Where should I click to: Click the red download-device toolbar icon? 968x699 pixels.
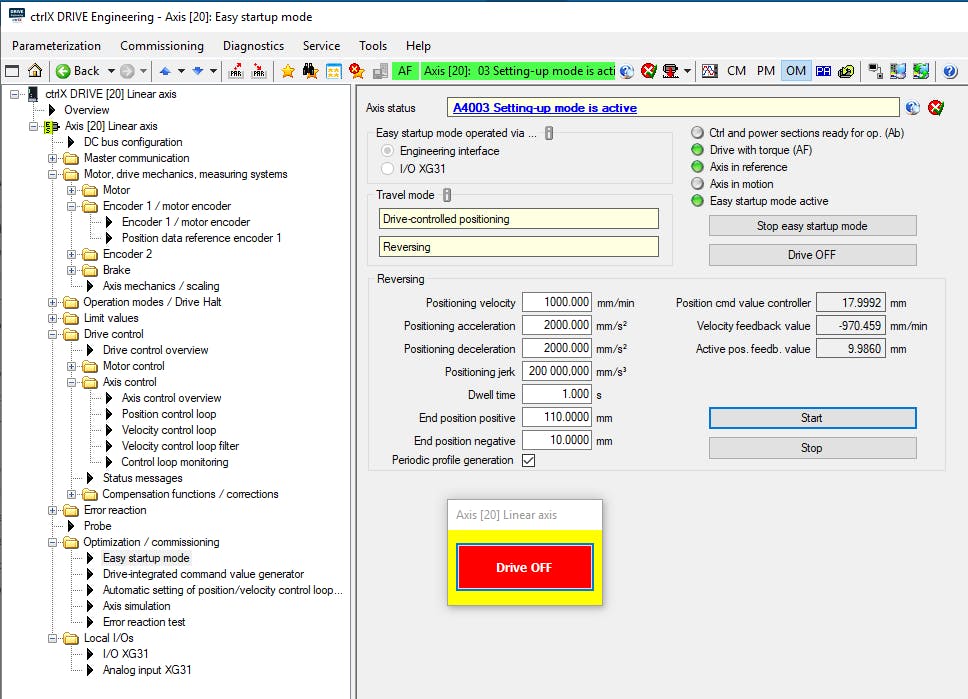click(670, 71)
